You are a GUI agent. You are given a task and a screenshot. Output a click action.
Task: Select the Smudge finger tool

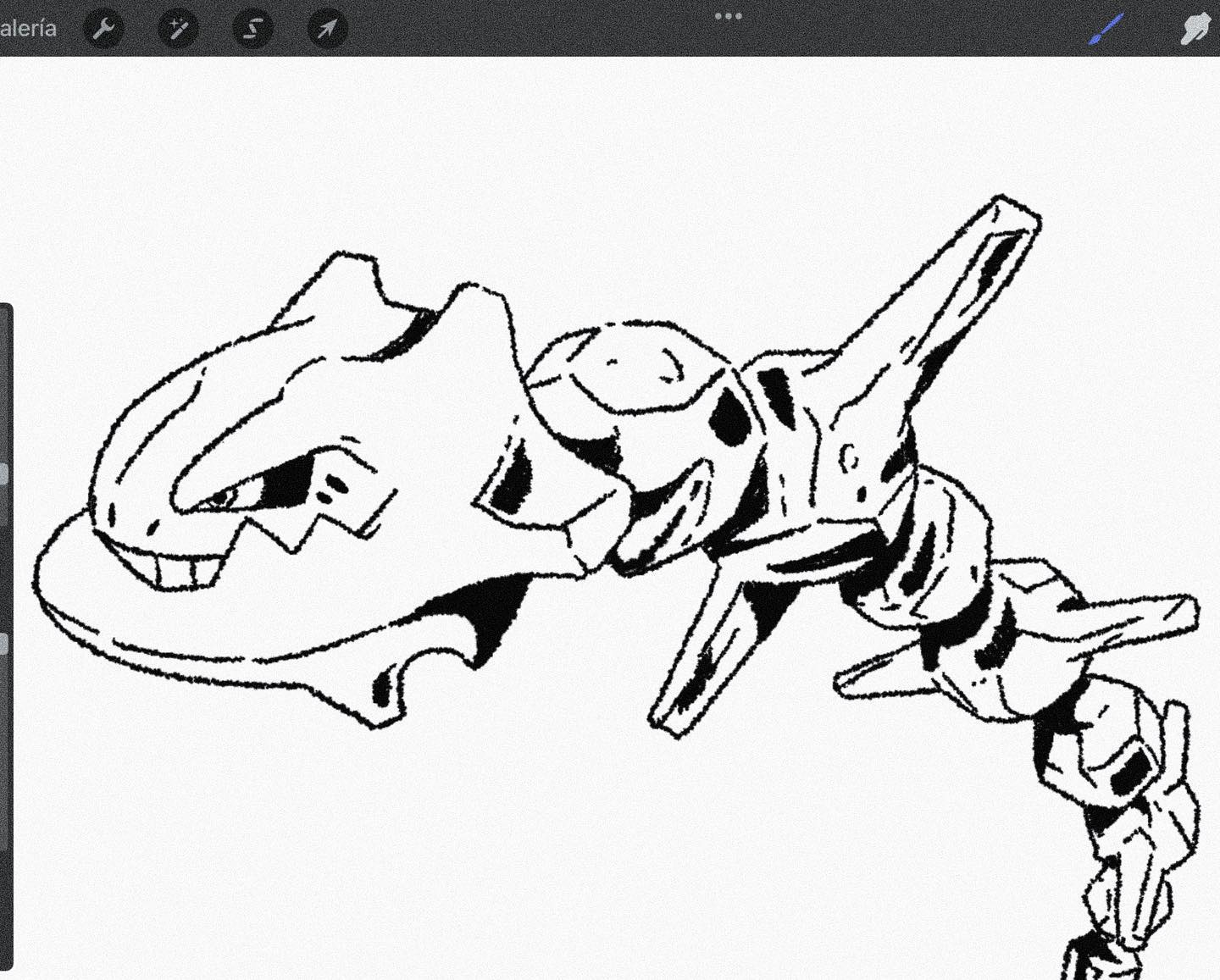point(1197,30)
